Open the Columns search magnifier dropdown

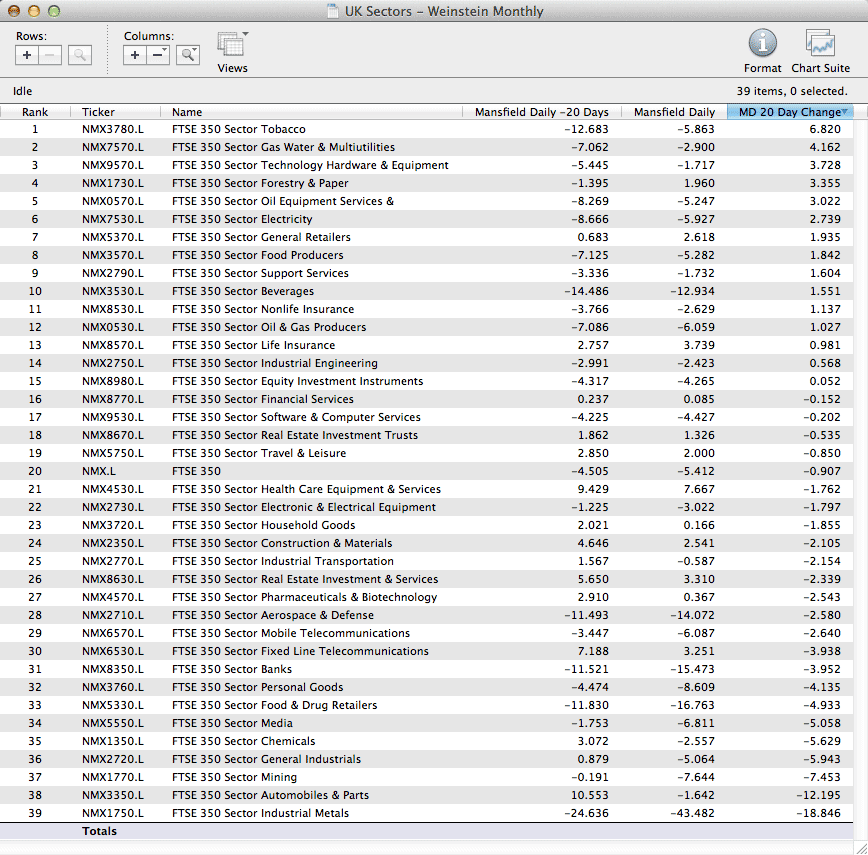coord(188,56)
